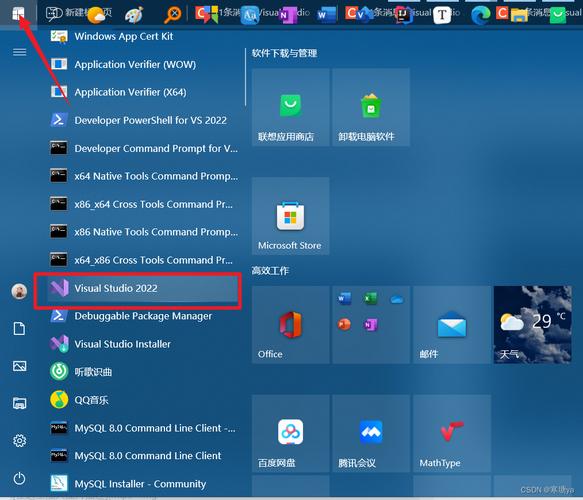Screen dimensions: 583x500
Task: Open MySQL 8.0 Command Line Client
Action: point(143,456)
